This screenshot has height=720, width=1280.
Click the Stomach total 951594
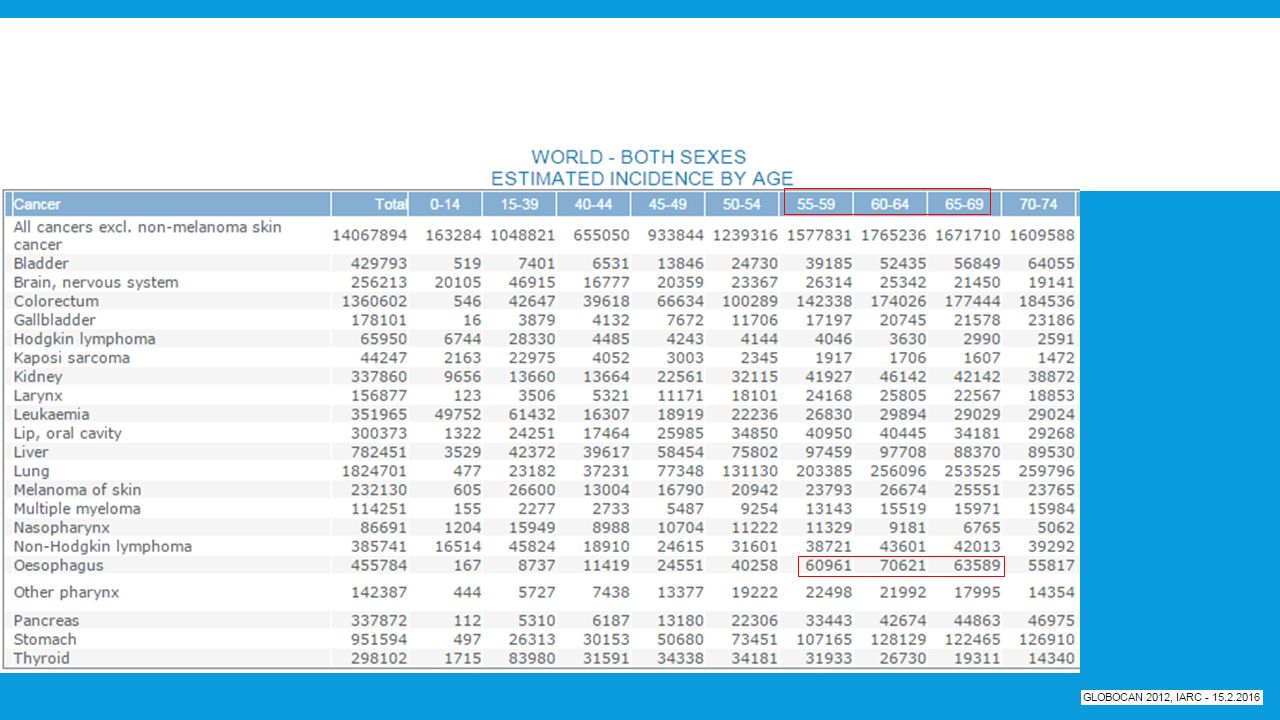coord(379,640)
